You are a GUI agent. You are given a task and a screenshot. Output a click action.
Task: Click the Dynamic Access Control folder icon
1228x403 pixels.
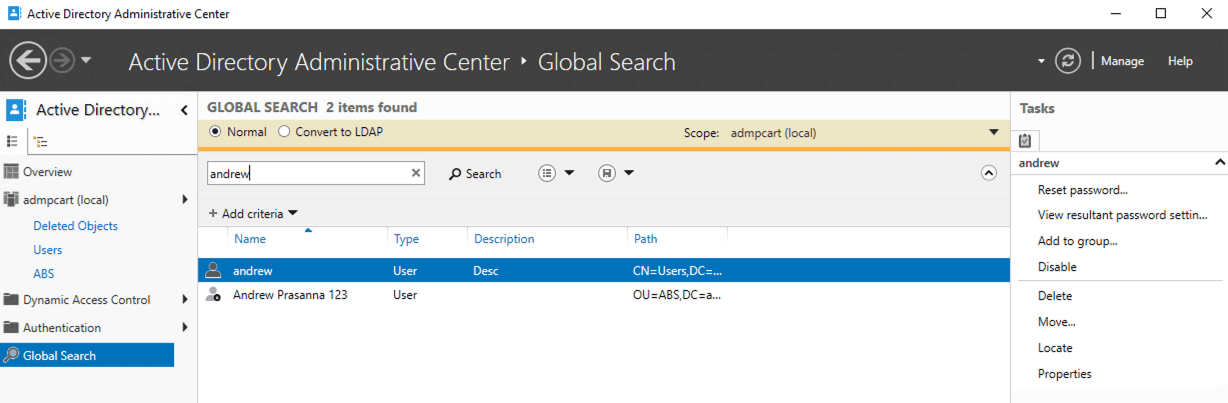point(11,300)
